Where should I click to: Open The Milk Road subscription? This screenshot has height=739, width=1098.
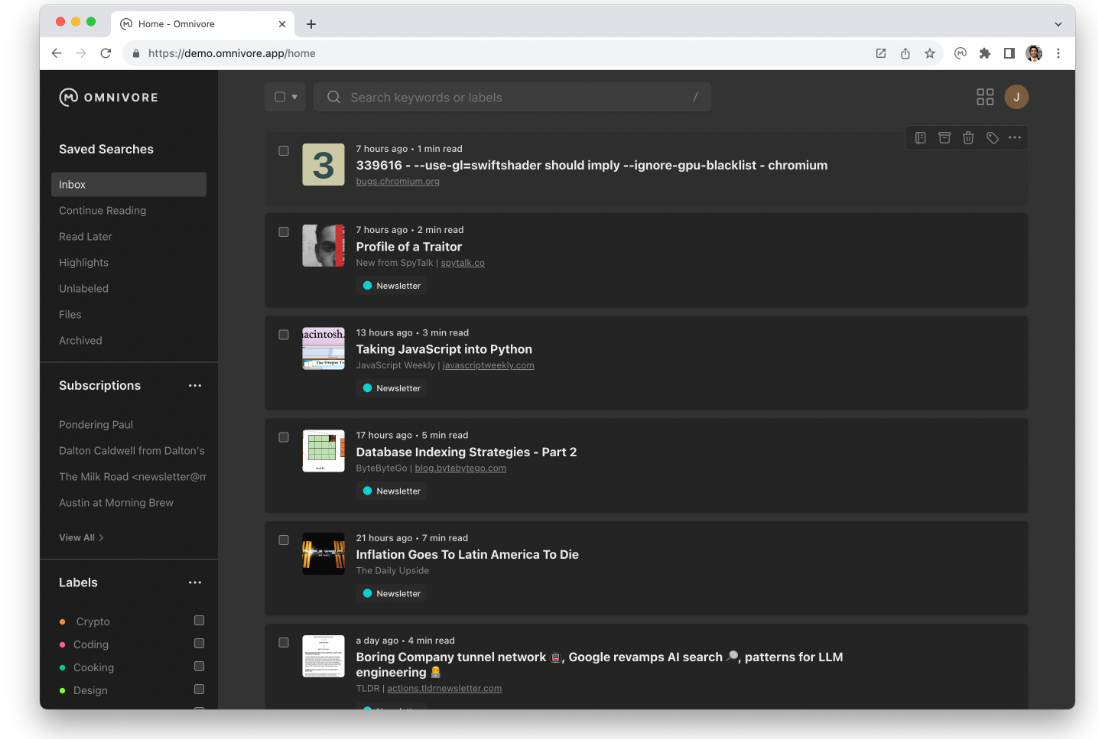click(x=132, y=476)
